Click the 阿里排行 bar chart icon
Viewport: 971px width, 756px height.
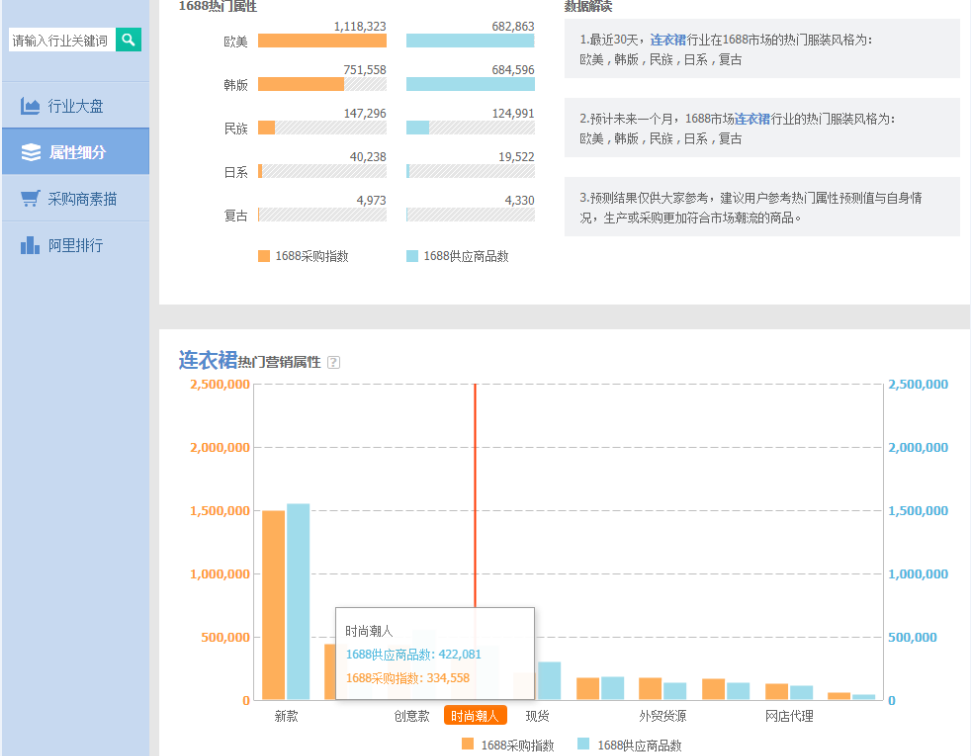click(30, 245)
